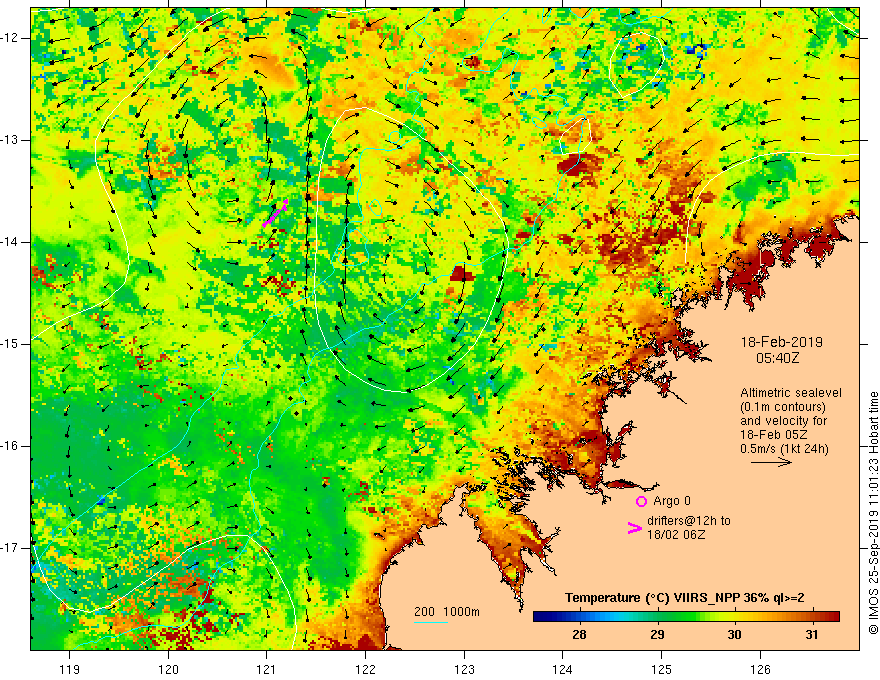Click the longitude label 123
The height and width of the screenshot is (680, 880).
(x=464, y=669)
